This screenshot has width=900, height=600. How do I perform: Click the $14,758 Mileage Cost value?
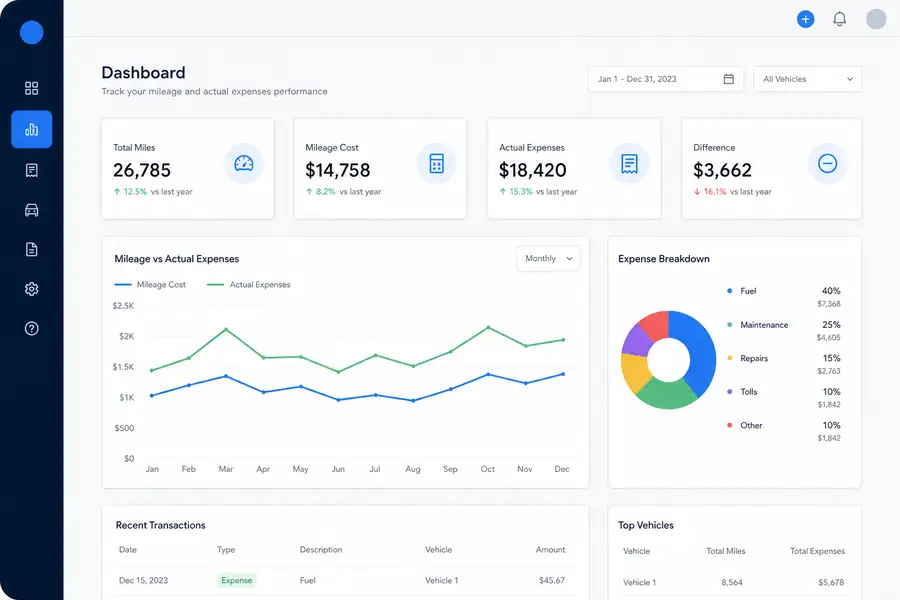click(338, 170)
